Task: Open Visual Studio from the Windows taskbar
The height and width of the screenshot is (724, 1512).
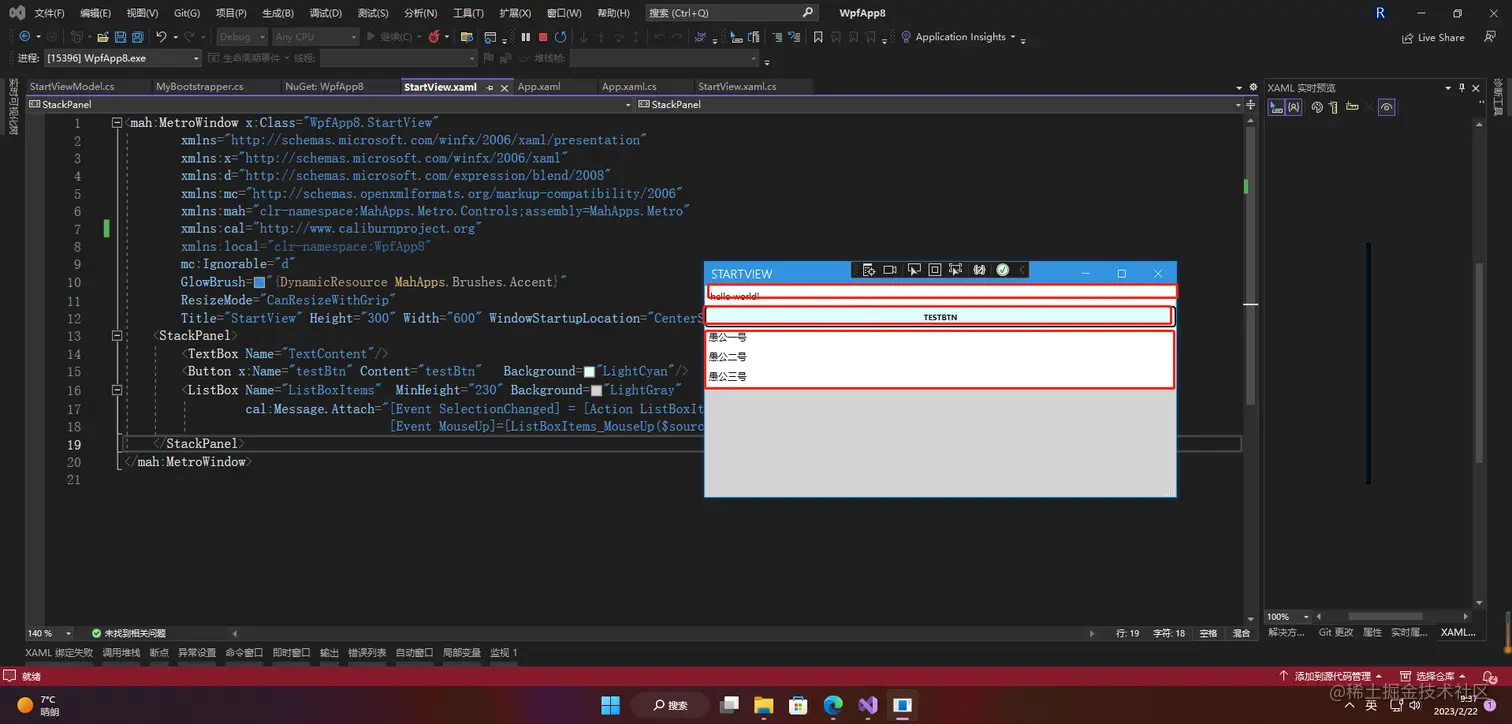Action: [868, 705]
